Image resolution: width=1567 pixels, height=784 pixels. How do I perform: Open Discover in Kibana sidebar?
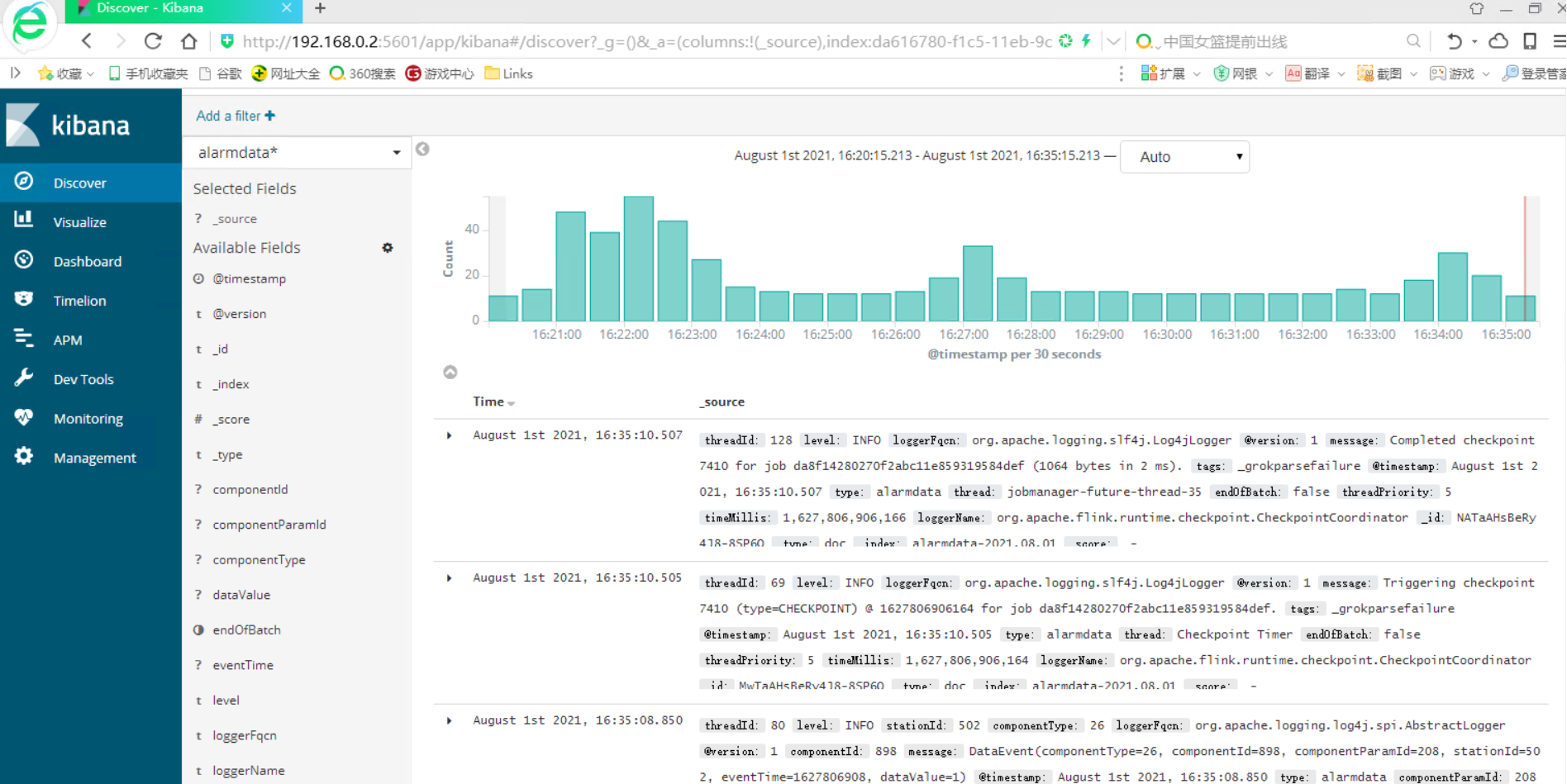90,183
